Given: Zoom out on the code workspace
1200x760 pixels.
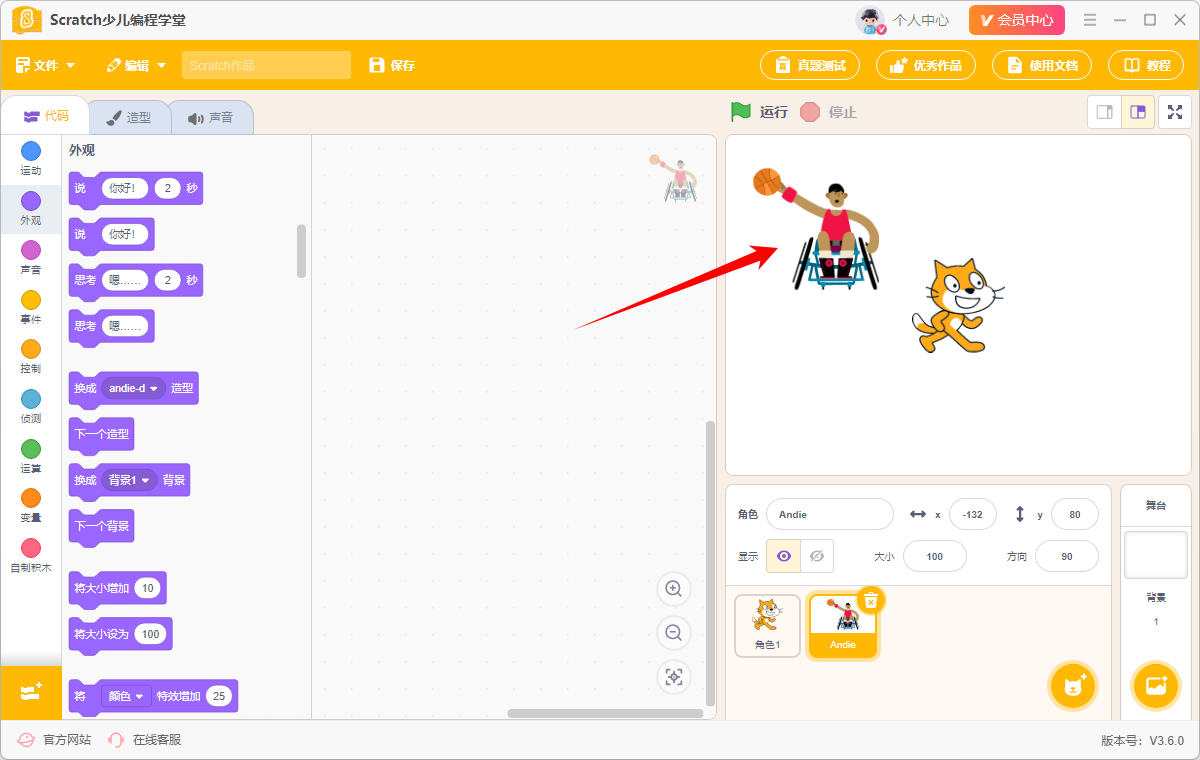Looking at the screenshot, I should tap(674, 633).
